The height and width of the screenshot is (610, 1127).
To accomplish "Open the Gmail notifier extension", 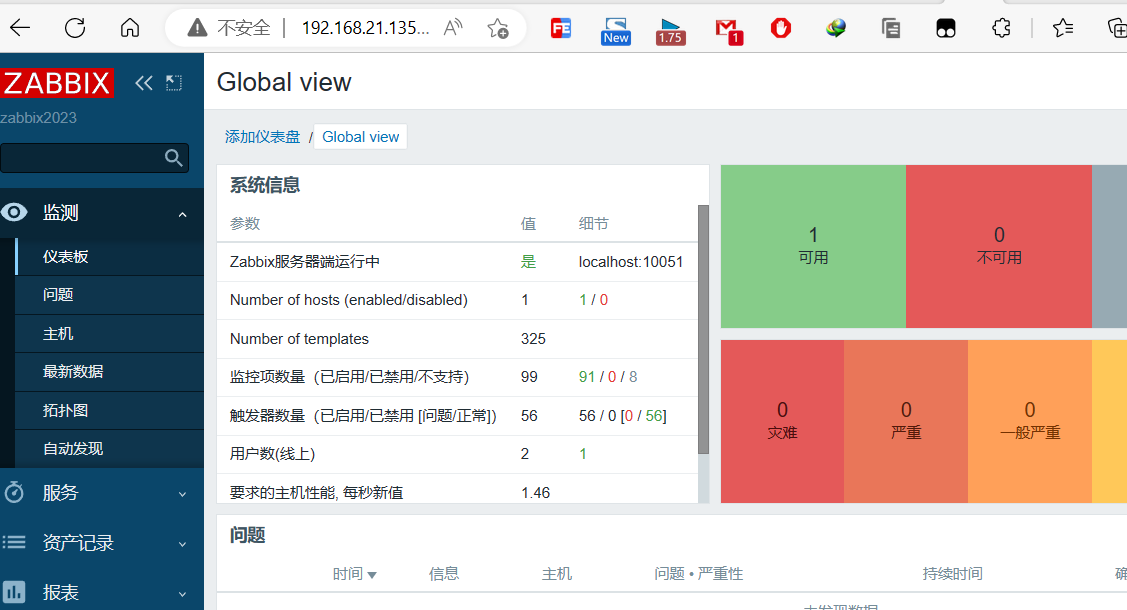I will tap(728, 31).
